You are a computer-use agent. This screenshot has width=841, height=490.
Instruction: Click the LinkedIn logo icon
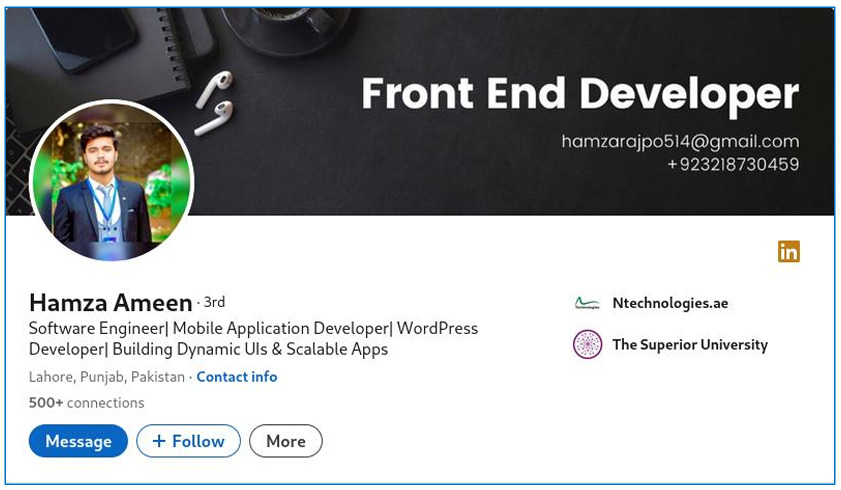(789, 252)
